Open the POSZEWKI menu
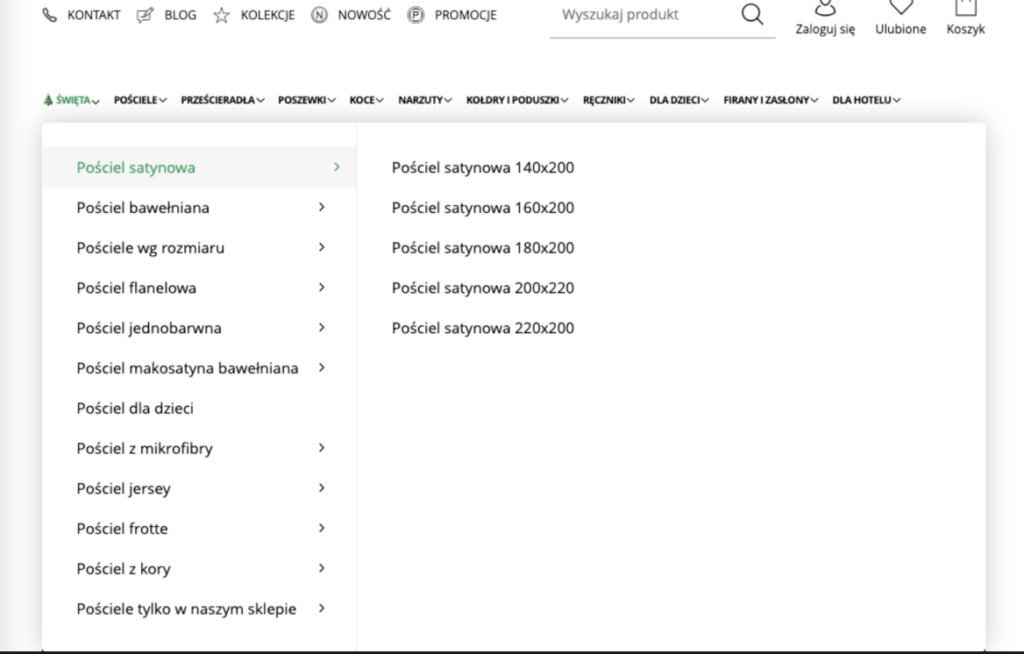 [307, 100]
